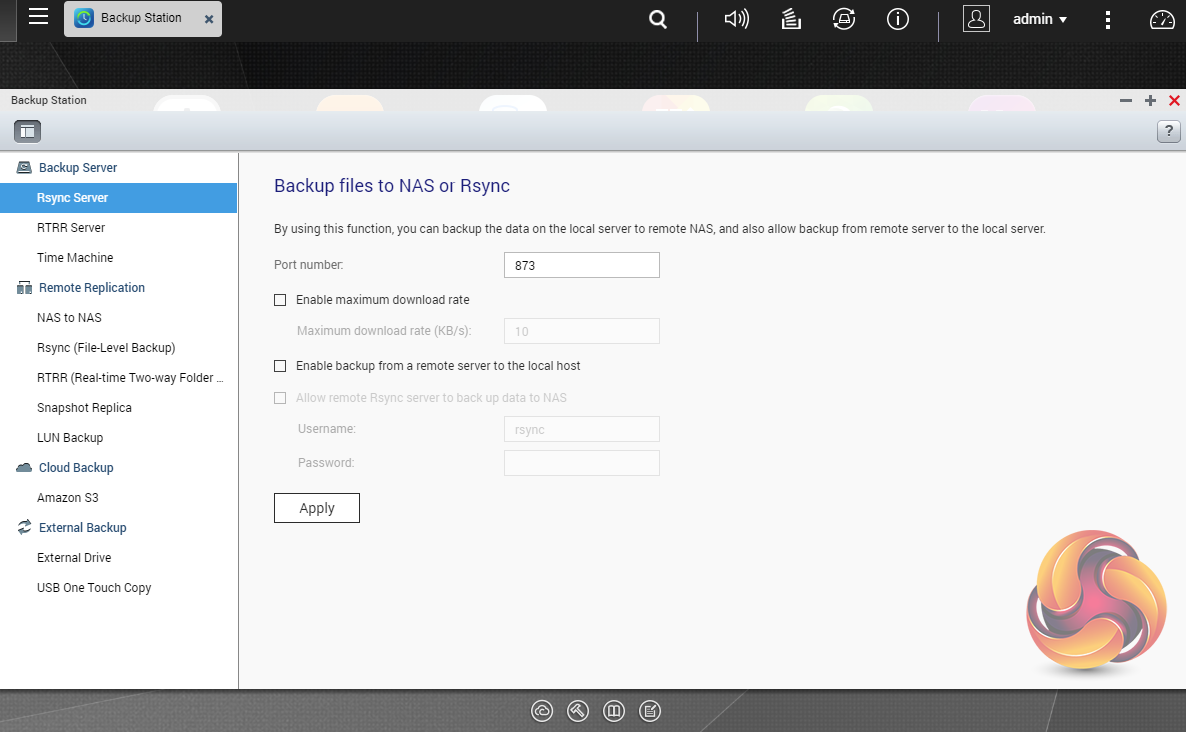The image size is (1186, 738).
Task: Enable backup from remote server checkbox
Action: coord(280,366)
